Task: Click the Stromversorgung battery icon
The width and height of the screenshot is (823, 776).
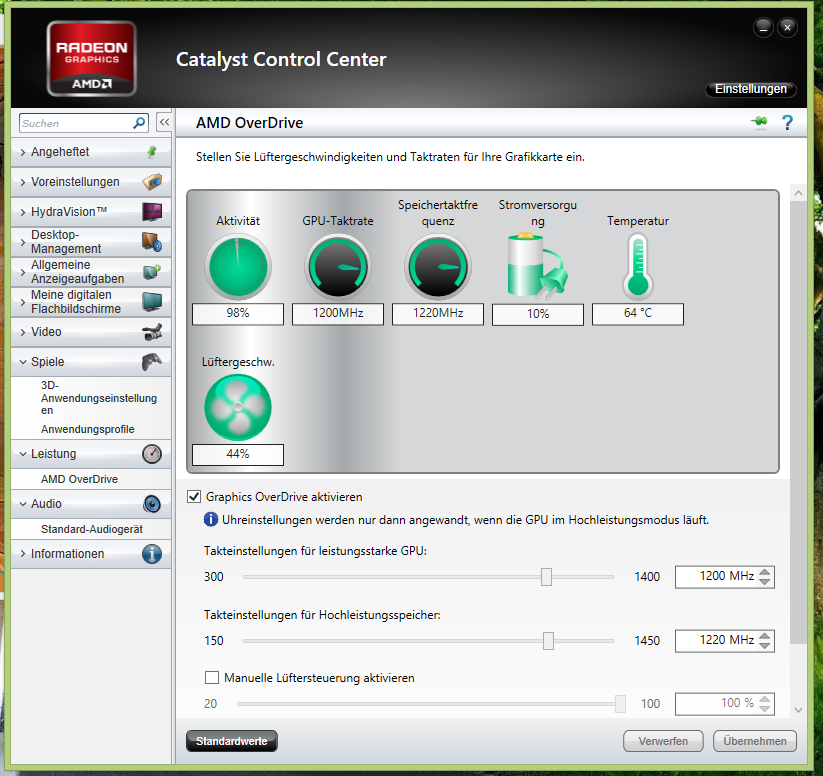Action: [537, 267]
